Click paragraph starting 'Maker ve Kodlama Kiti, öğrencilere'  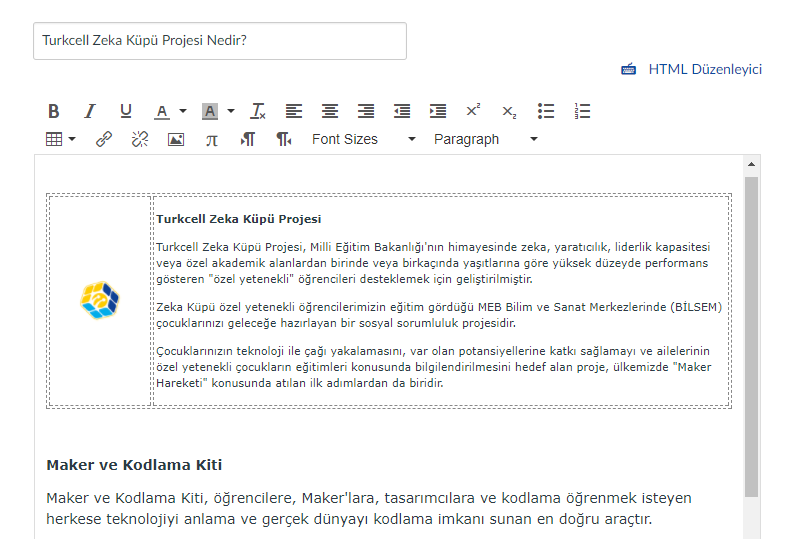point(369,508)
